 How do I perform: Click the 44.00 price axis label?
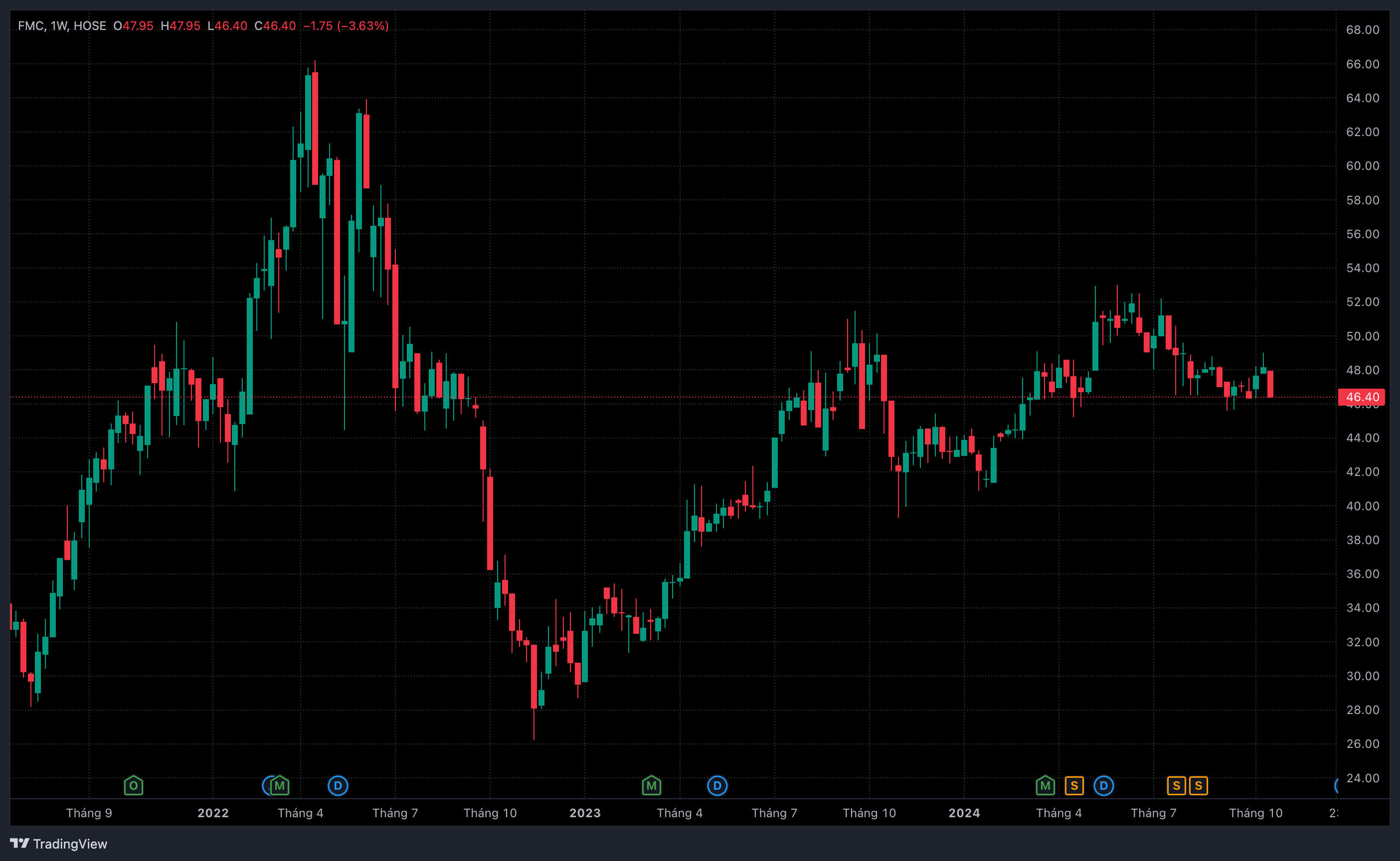pos(1363,438)
